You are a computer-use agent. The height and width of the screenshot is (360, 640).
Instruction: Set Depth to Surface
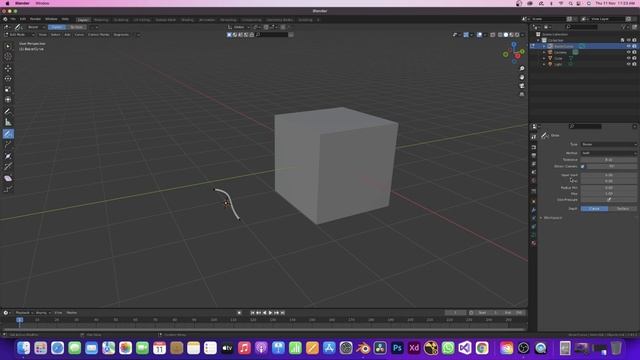point(622,209)
